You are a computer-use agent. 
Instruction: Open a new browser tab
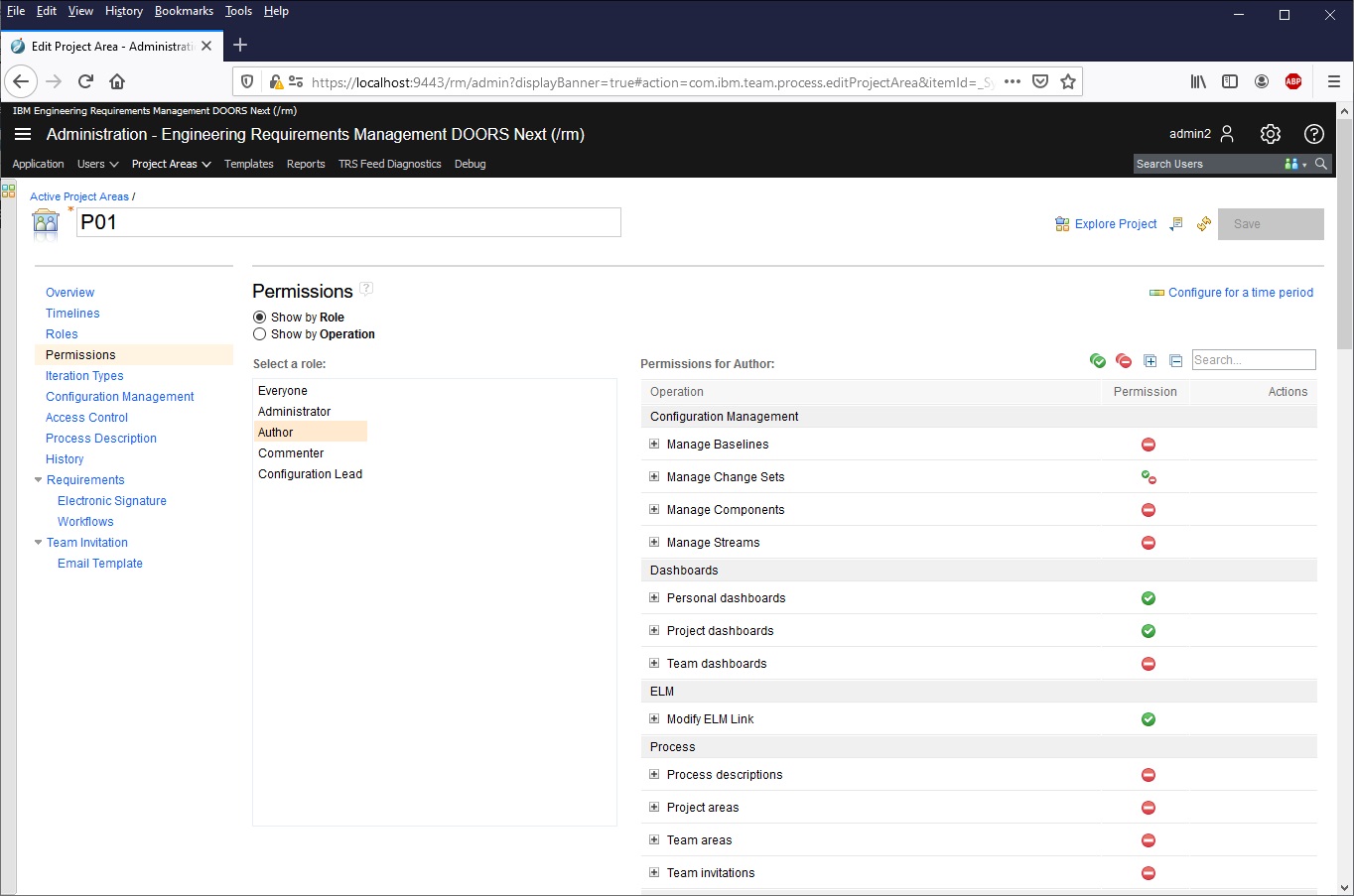pos(240,46)
